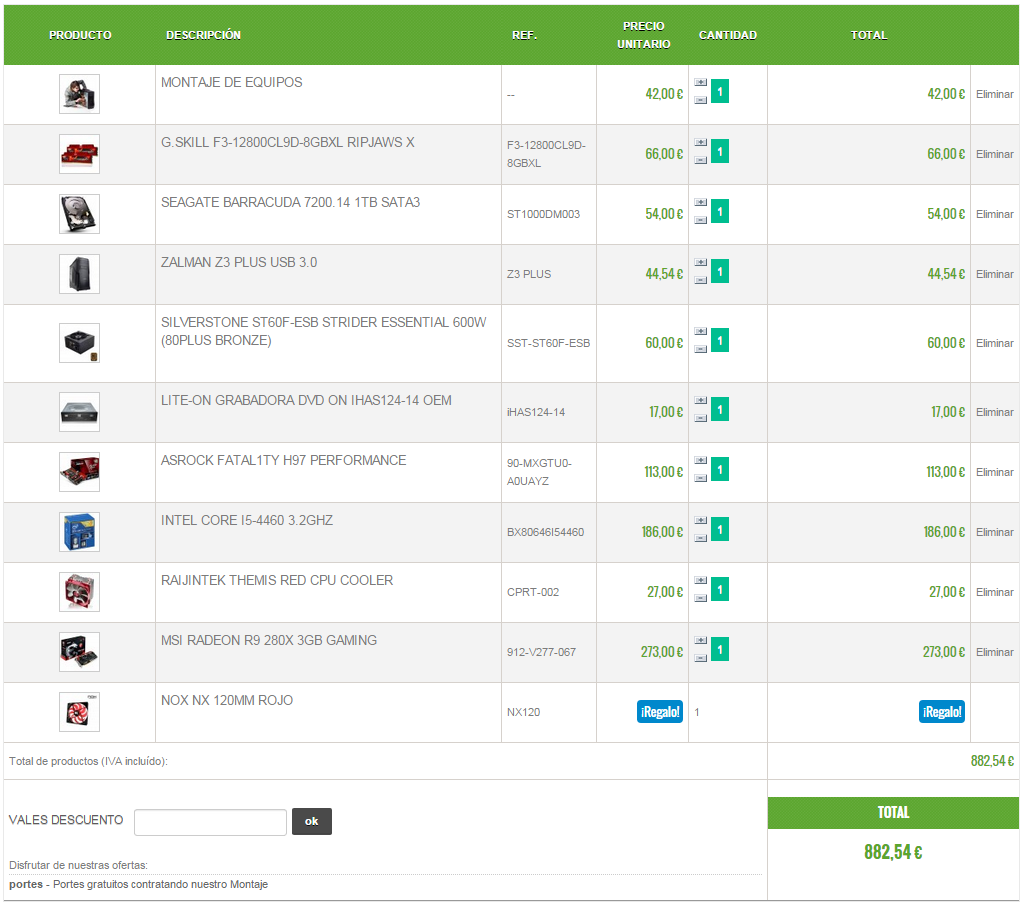Click Eliminar for Zalman Z3 Plus row
1025x905 pixels.
click(995, 275)
